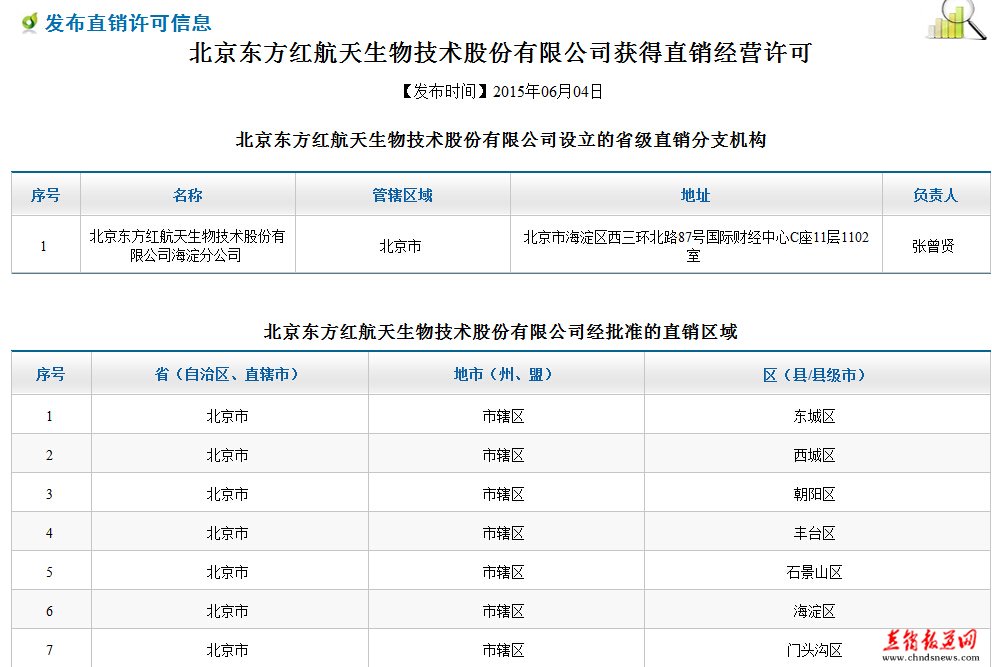992x667 pixels.
Task: Click the 负责人 column header
Action: pyautogui.click(x=935, y=195)
